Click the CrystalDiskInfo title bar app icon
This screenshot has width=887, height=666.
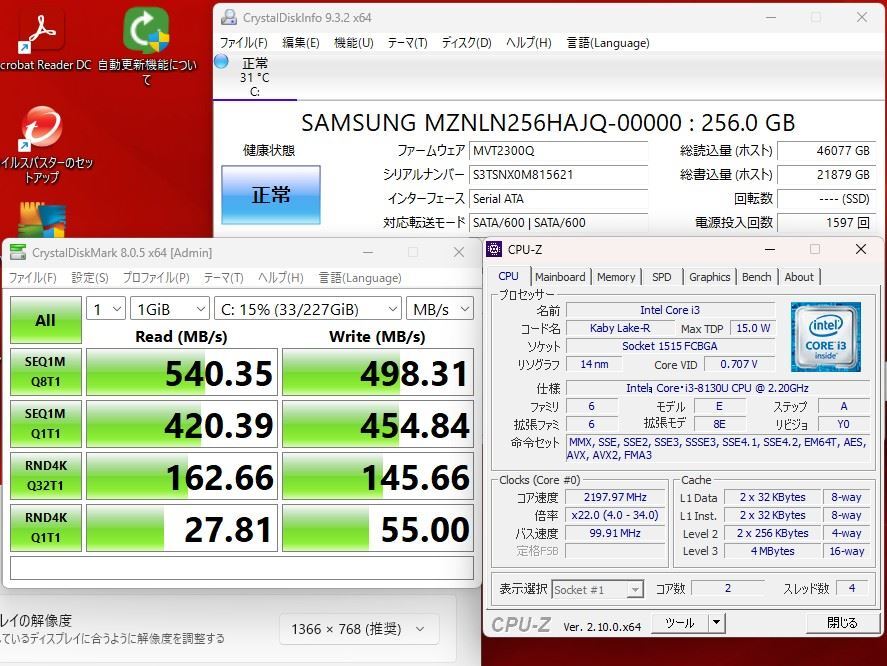(x=228, y=17)
